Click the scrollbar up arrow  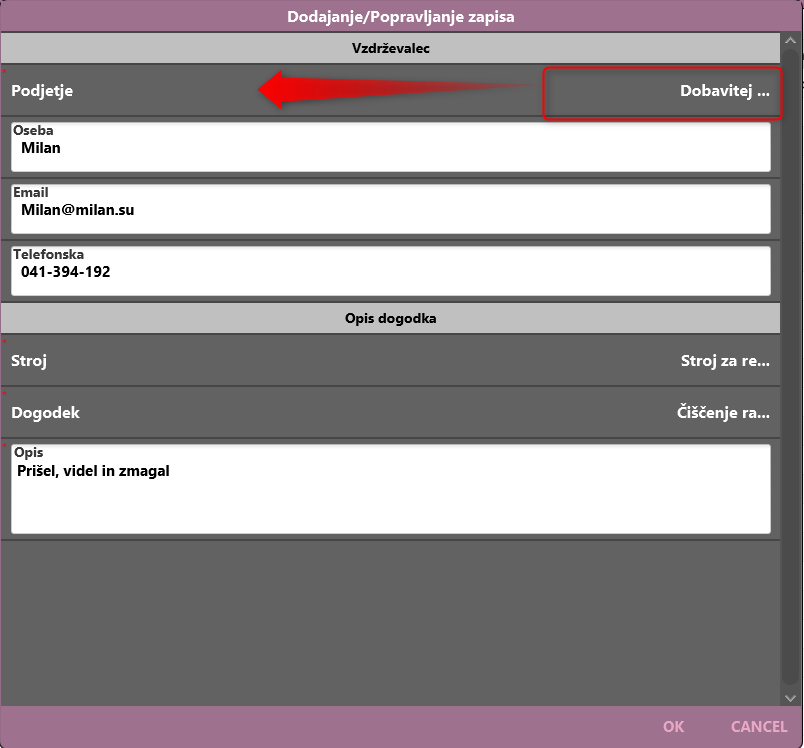coord(790,41)
